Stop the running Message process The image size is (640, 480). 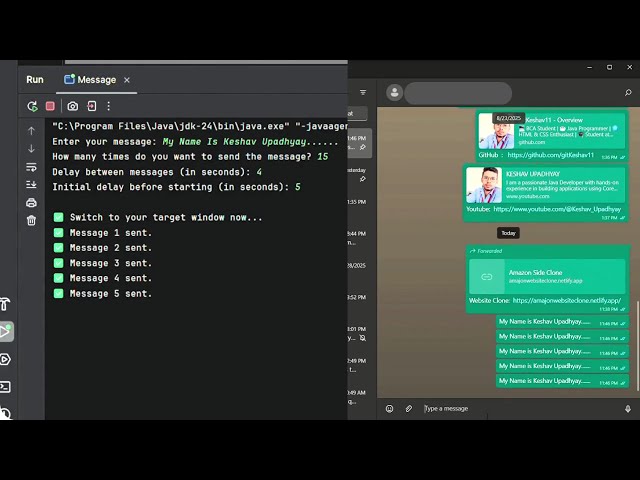pyautogui.click(x=50, y=107)
